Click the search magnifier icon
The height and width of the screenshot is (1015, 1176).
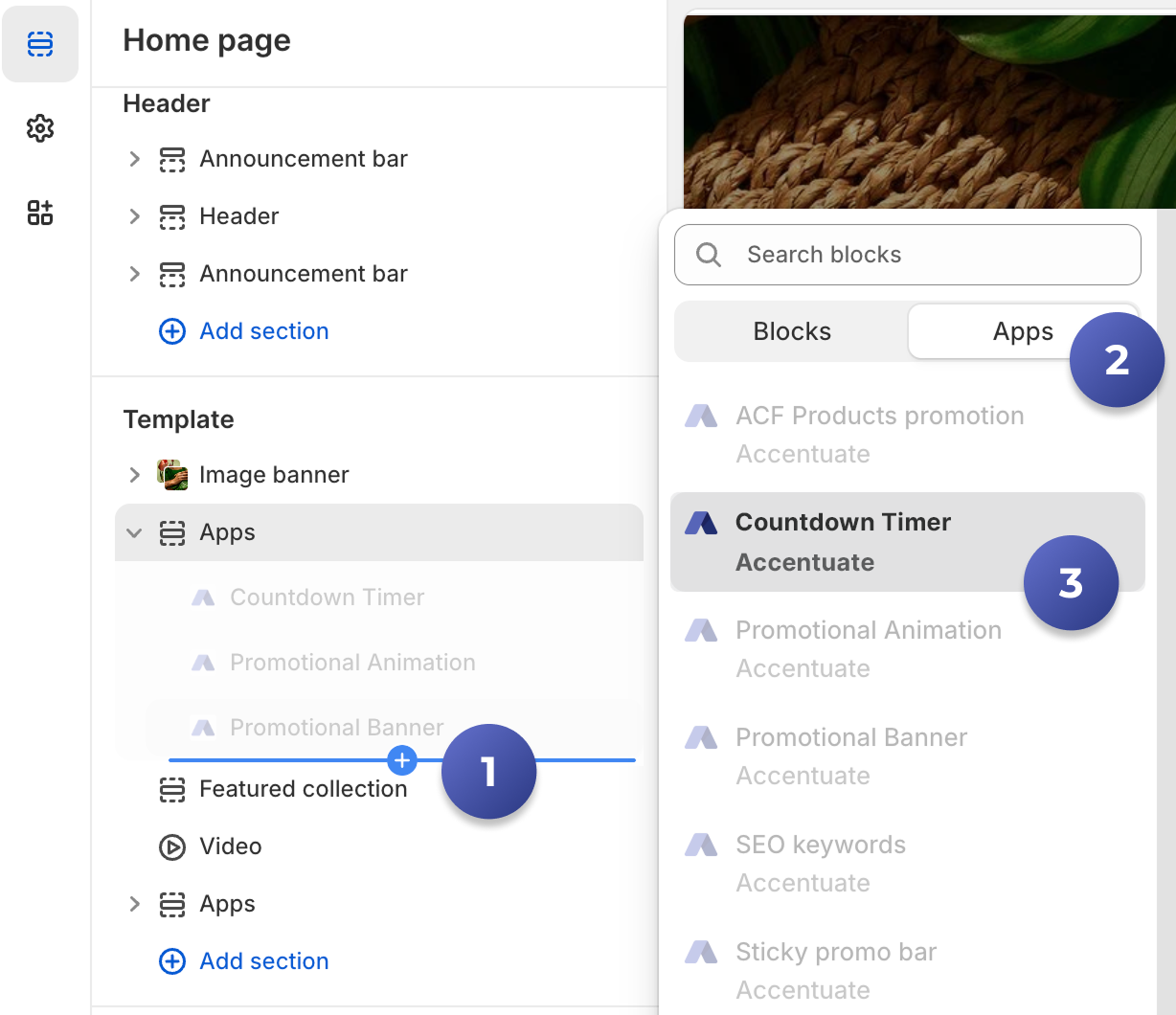(709, 255)
